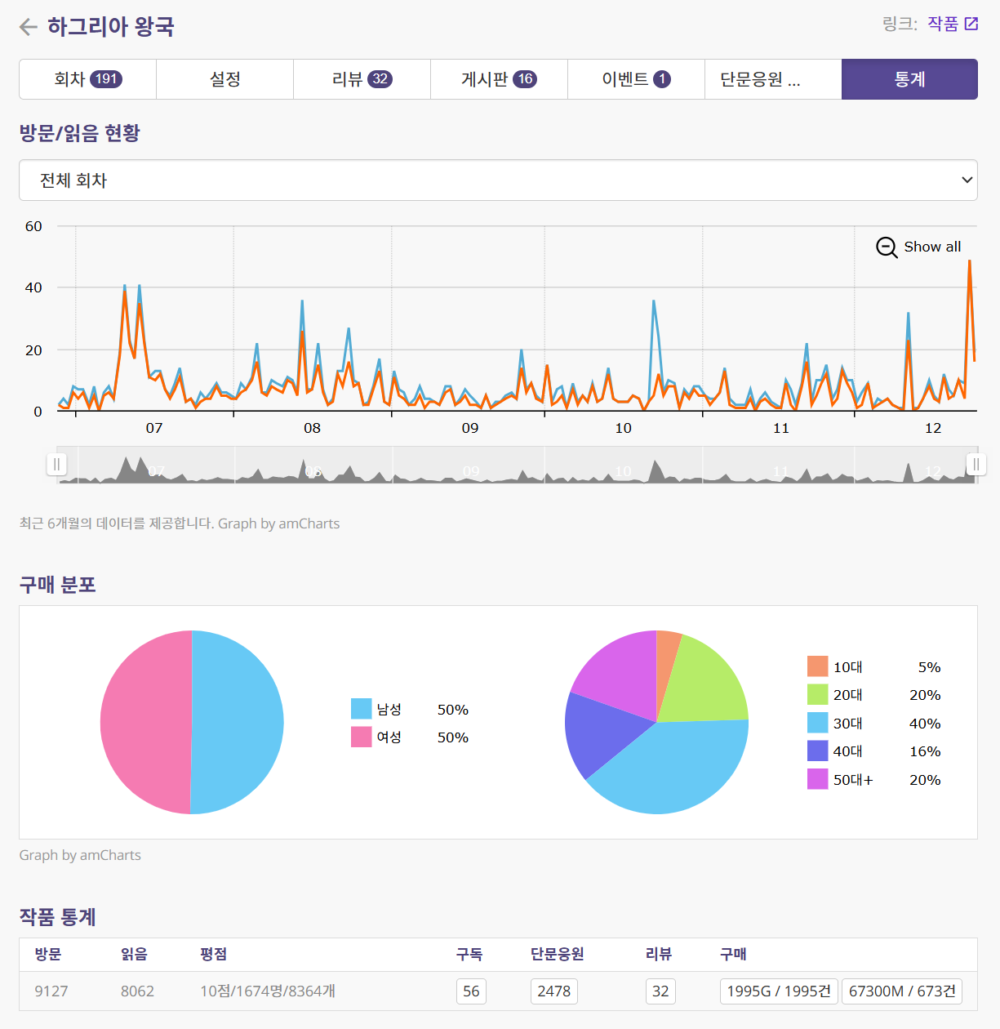Click the back arrow beside 하그리아 왕국
Image resolution: width=1000 pixels, height=1029 pixels.
click(28, 27)
